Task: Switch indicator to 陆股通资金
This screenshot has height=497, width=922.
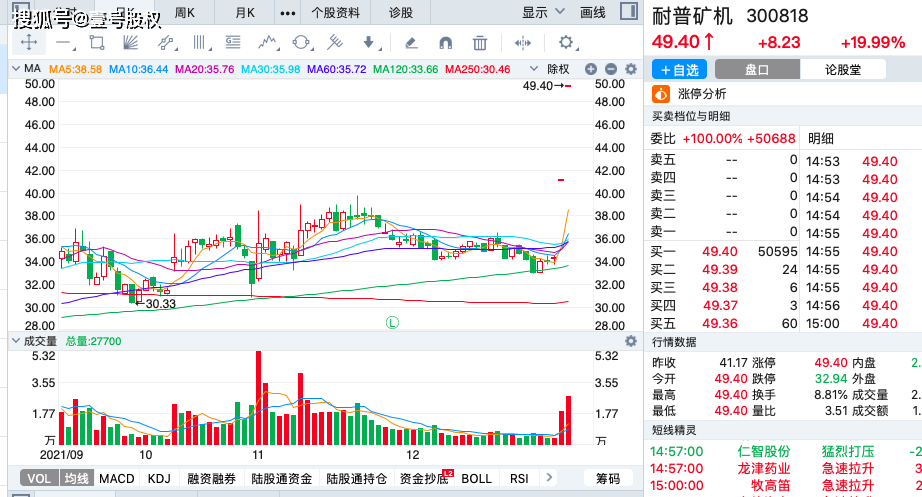Action: (x=281, y=478)
